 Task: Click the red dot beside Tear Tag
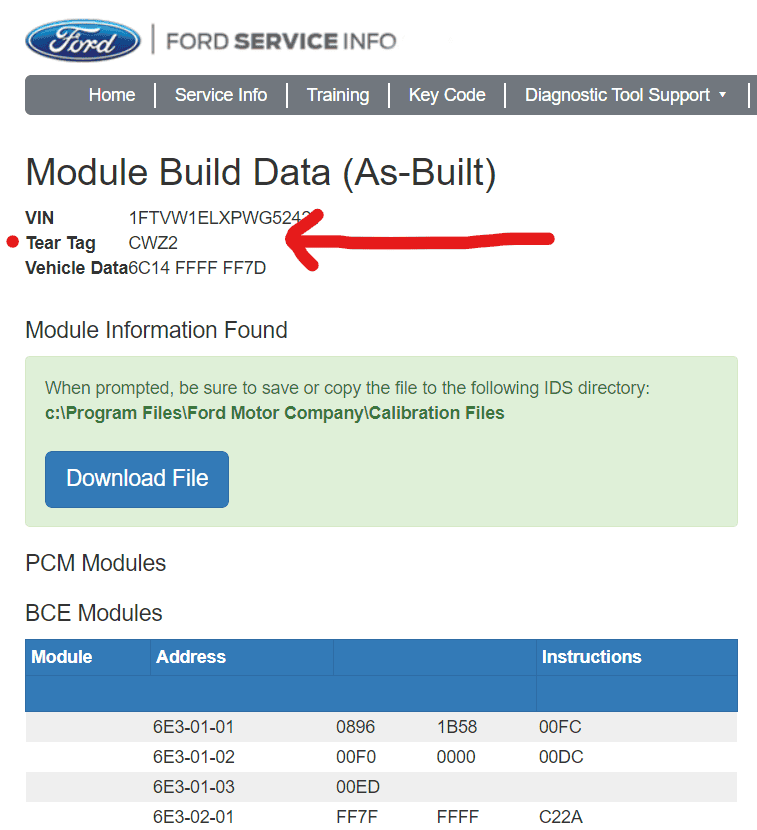pyautogui.click(x=13, y=242)
